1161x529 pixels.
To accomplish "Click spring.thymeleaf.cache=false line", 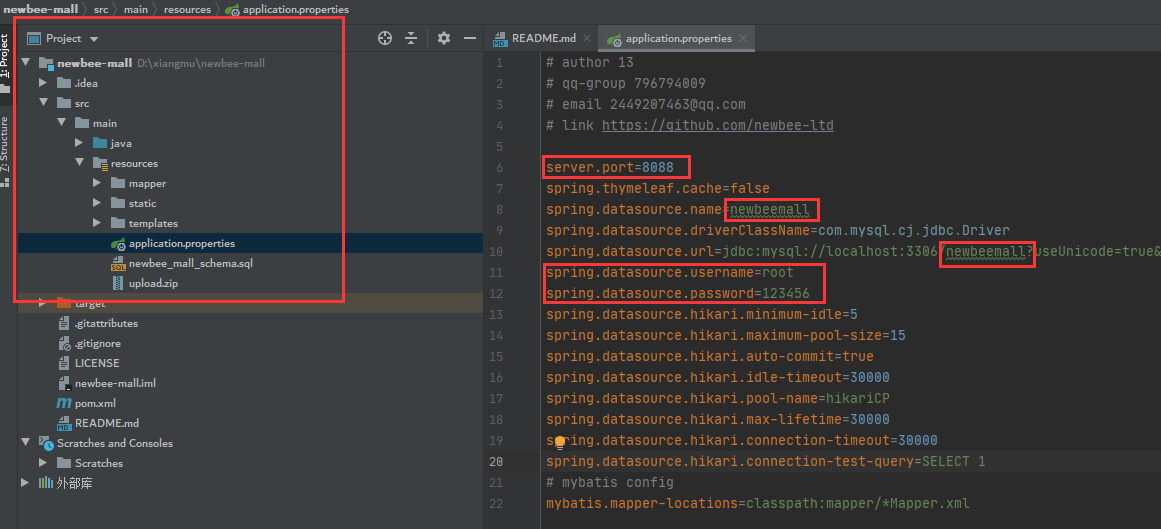I will [658, 188].
